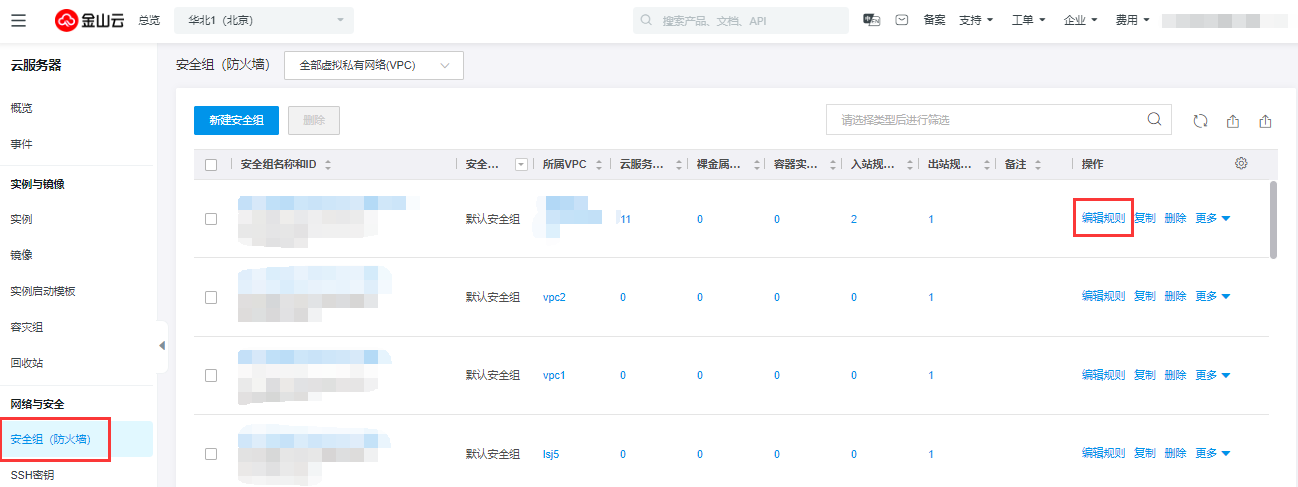Click the Kingsoft Cloud logo
1298x487 pixels.
(89, 20)
